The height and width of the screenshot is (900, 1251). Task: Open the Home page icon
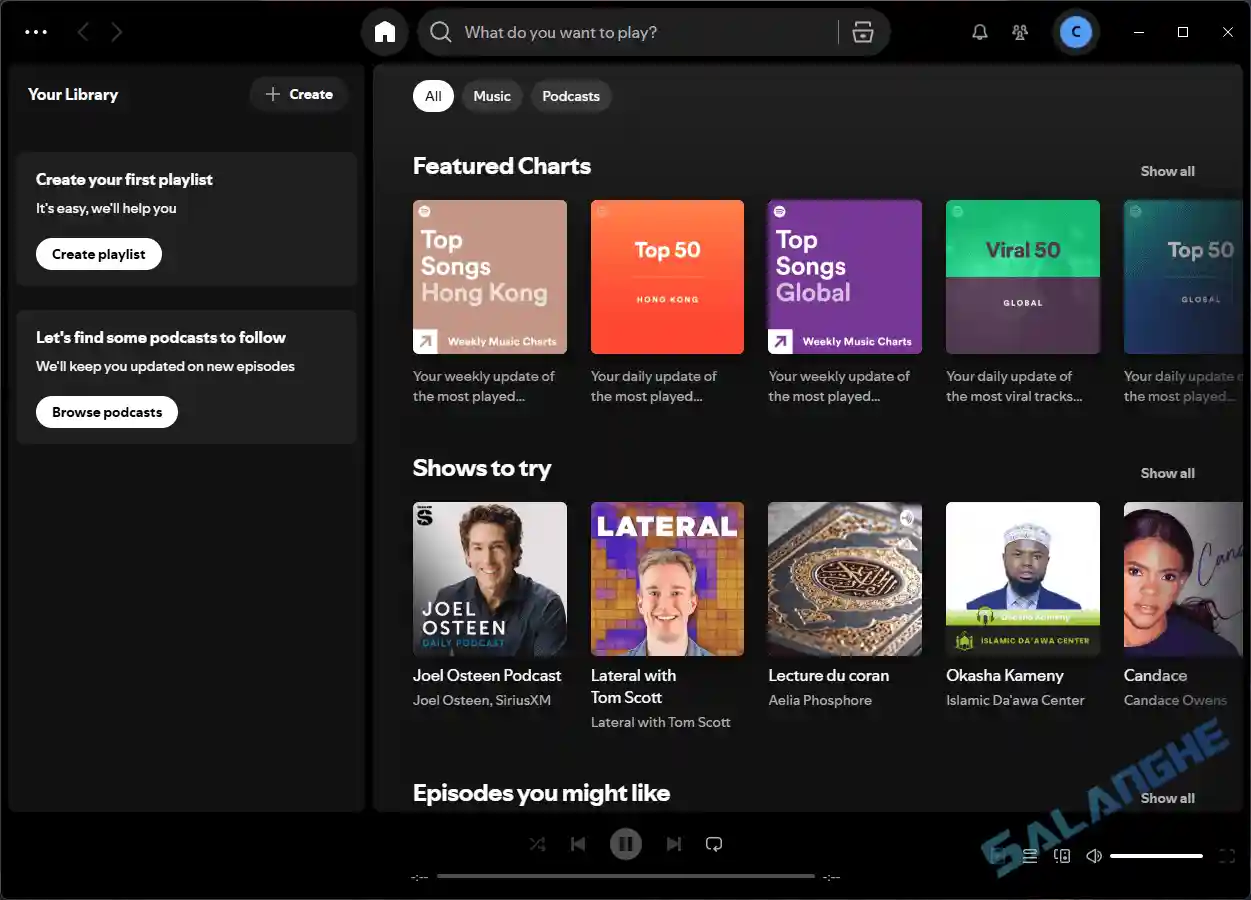pos(384,31)
